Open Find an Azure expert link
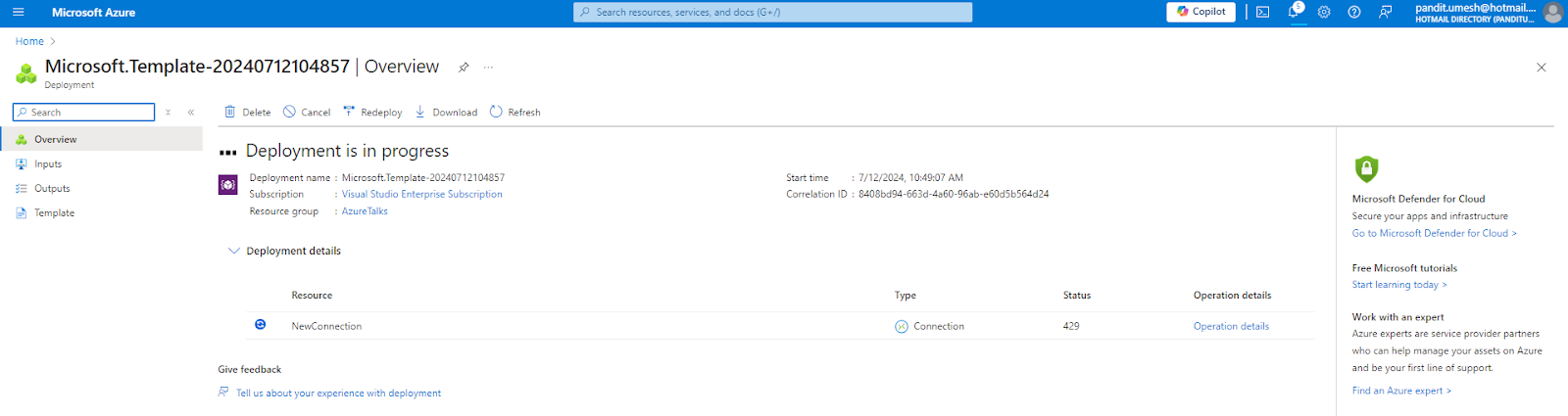1568x416 pixels. [x=1401, y=391]
